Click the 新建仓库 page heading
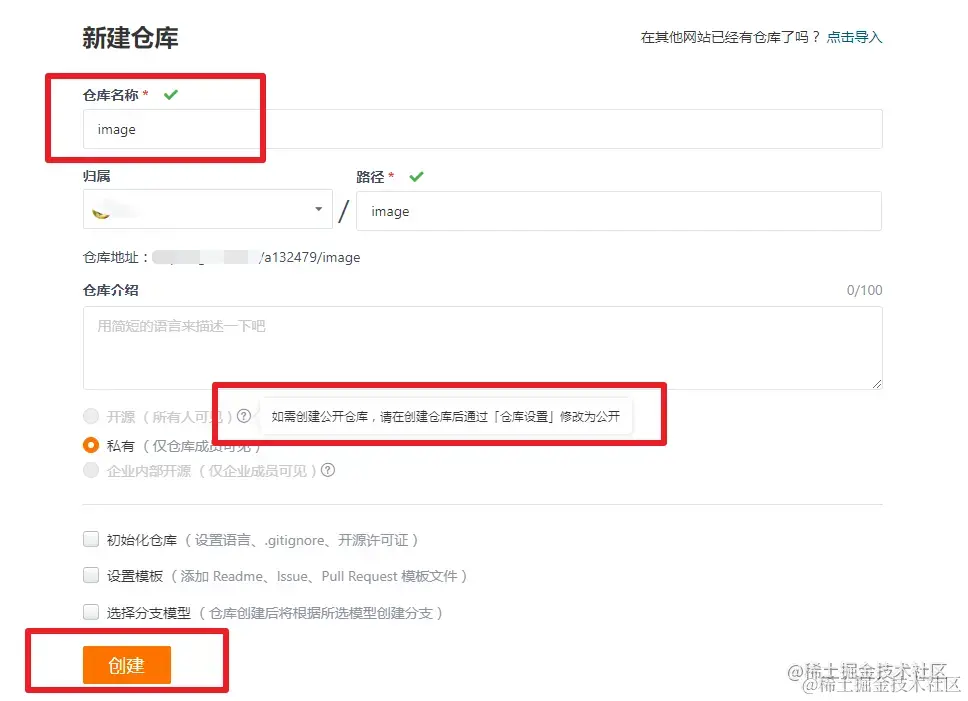 tap(130, 38)
